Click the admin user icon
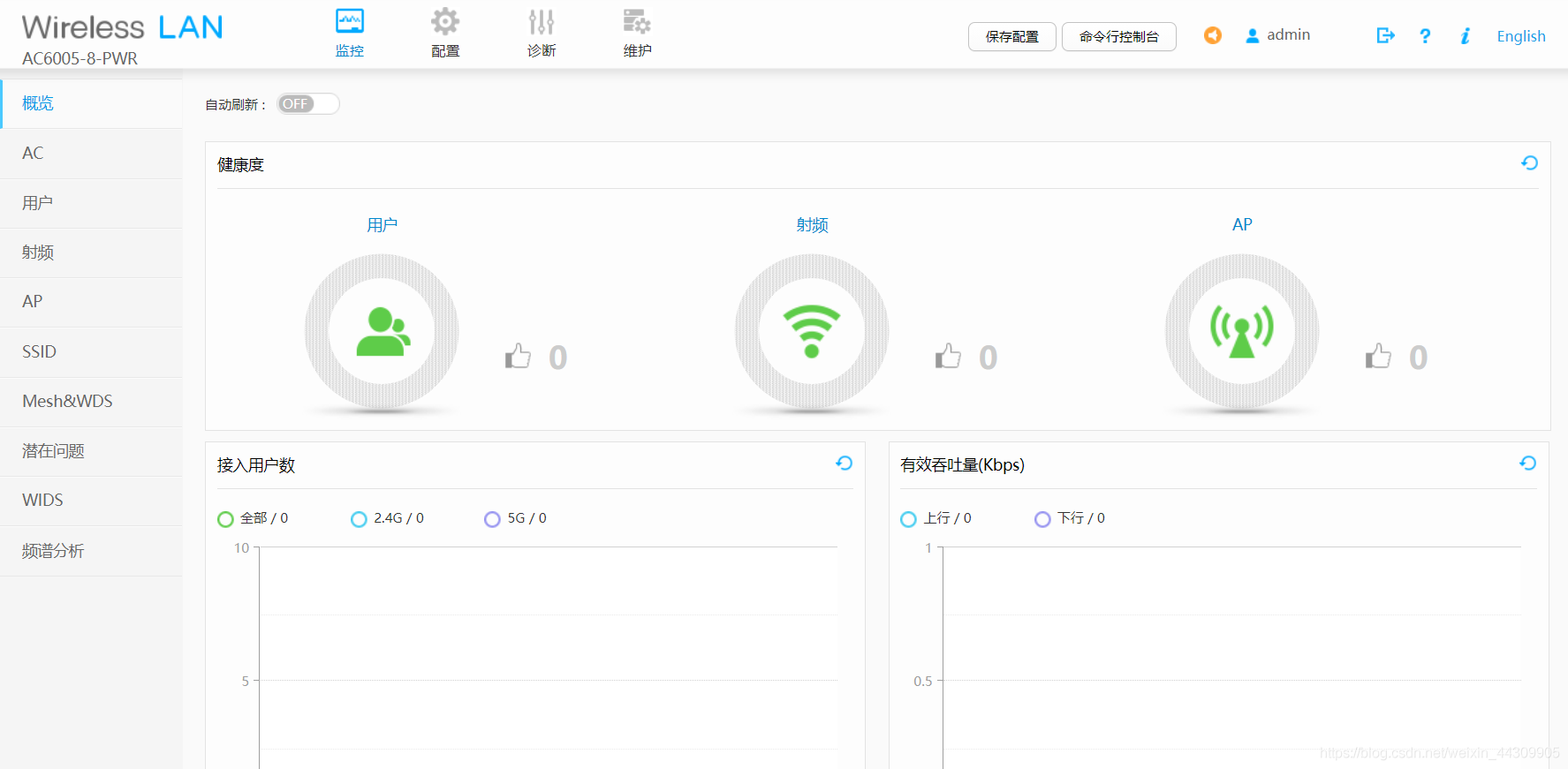This screenshot has height=769, width=1568. point(1253,36)
